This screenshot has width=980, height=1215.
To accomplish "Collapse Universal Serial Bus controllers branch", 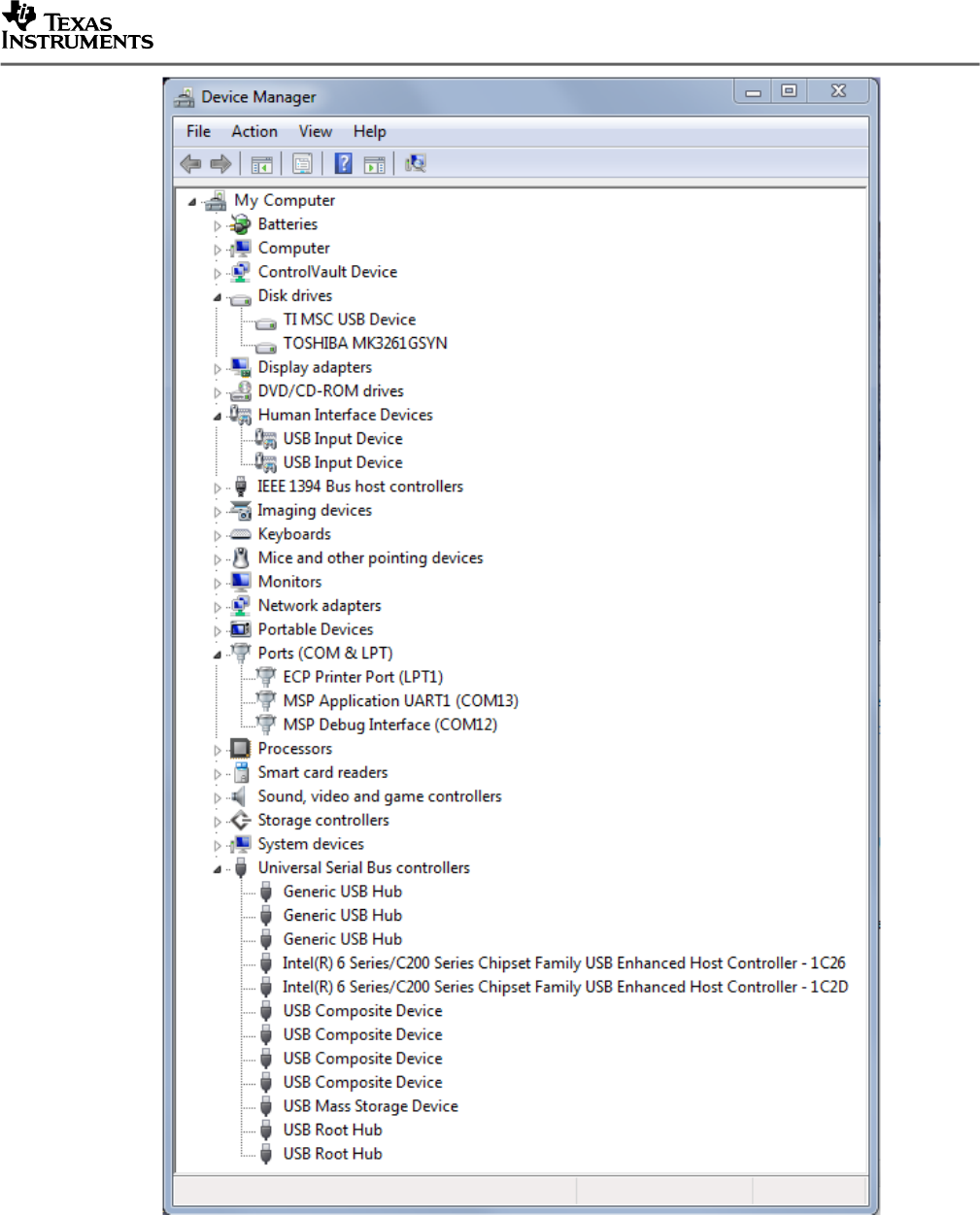I will click(218, 869).
